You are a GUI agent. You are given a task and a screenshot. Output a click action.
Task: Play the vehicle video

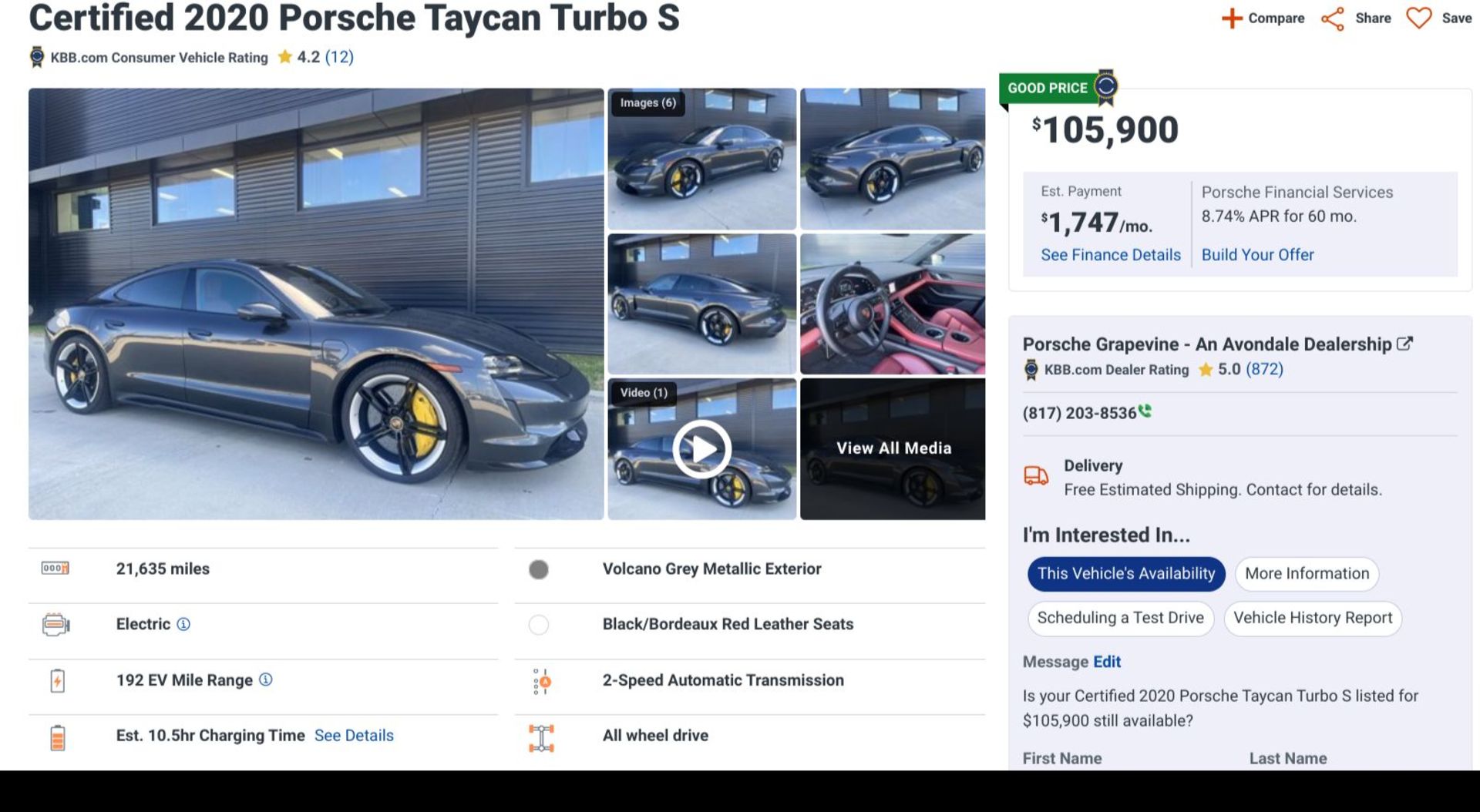click(x=701, y=448)
